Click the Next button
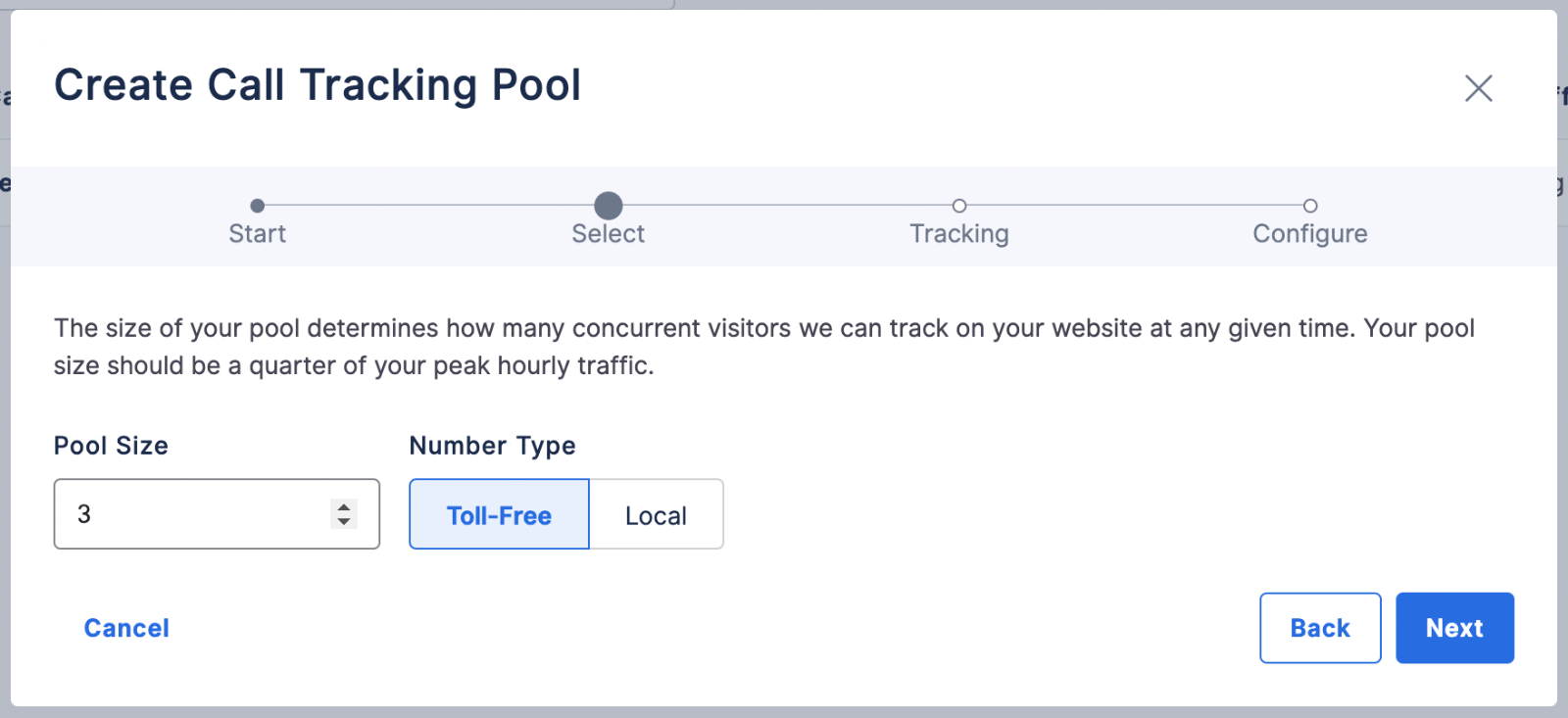This screenshot has height=718, width=1568. coord(1454,628)
